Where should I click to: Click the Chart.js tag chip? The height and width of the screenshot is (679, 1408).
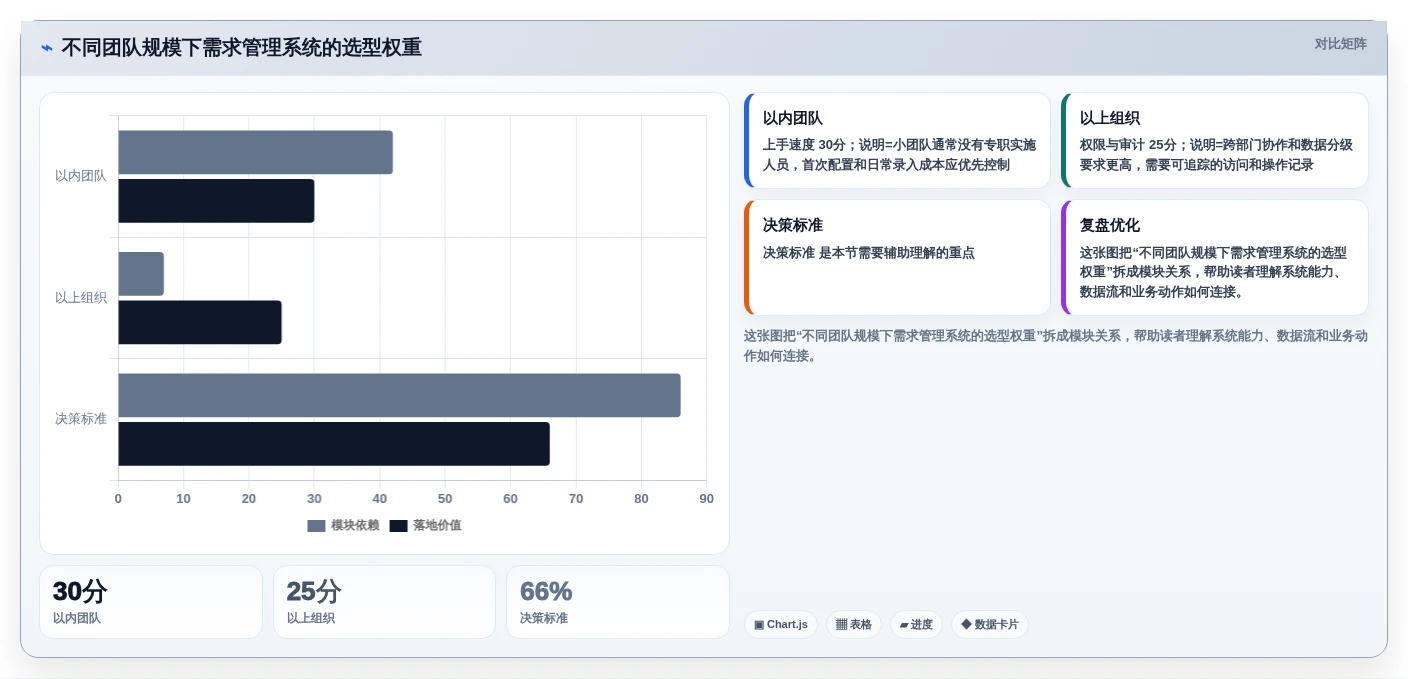[781, 624]
